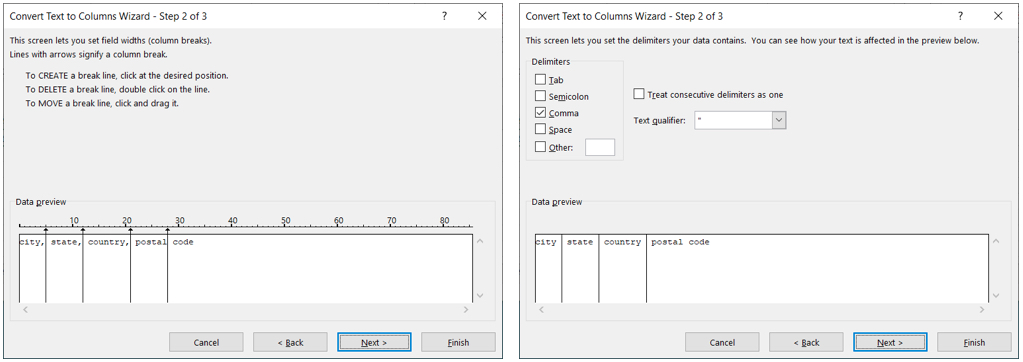This screenshot has height=362, width=1023.
Task: Click Finish in the right delimiters window
Action: pos(974,342)
